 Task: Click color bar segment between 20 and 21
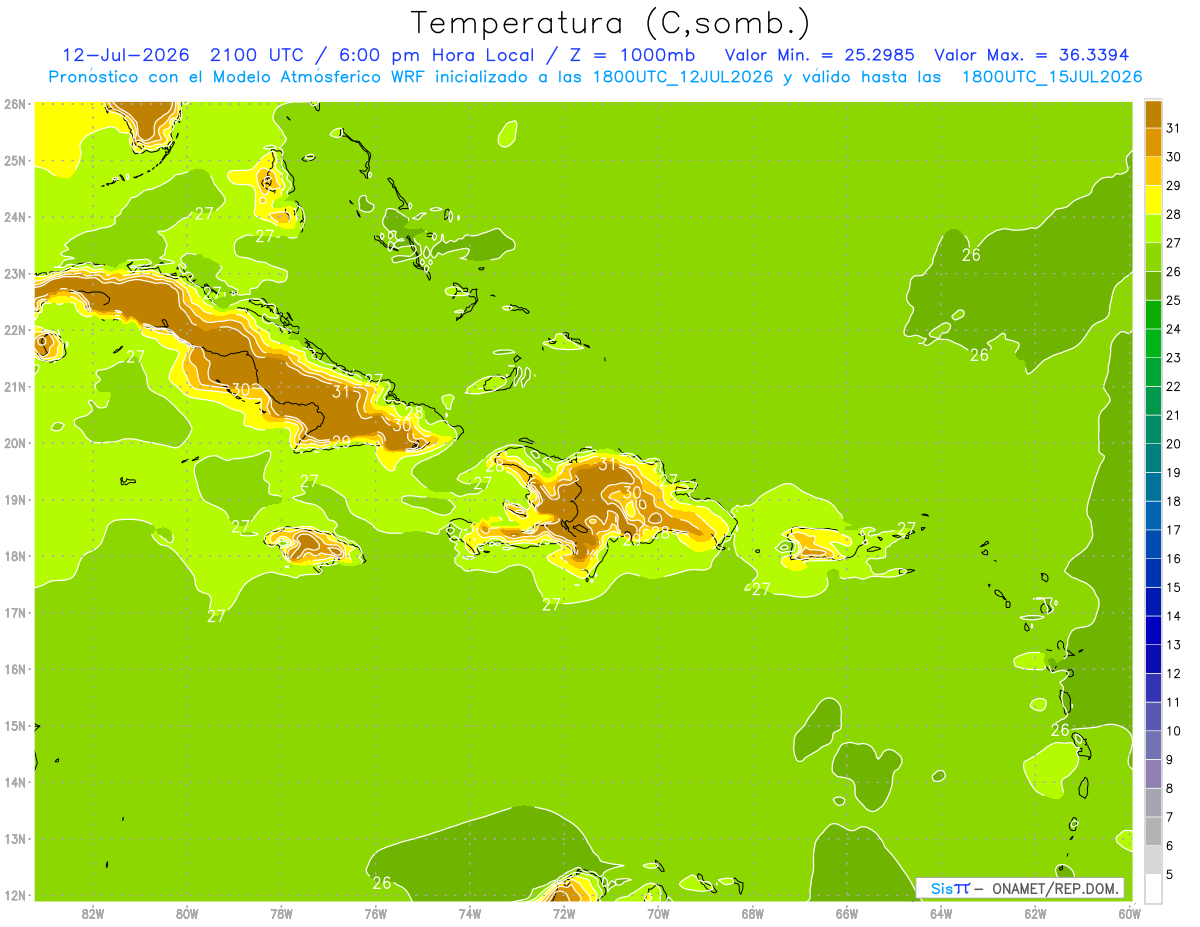point(1153,430)
